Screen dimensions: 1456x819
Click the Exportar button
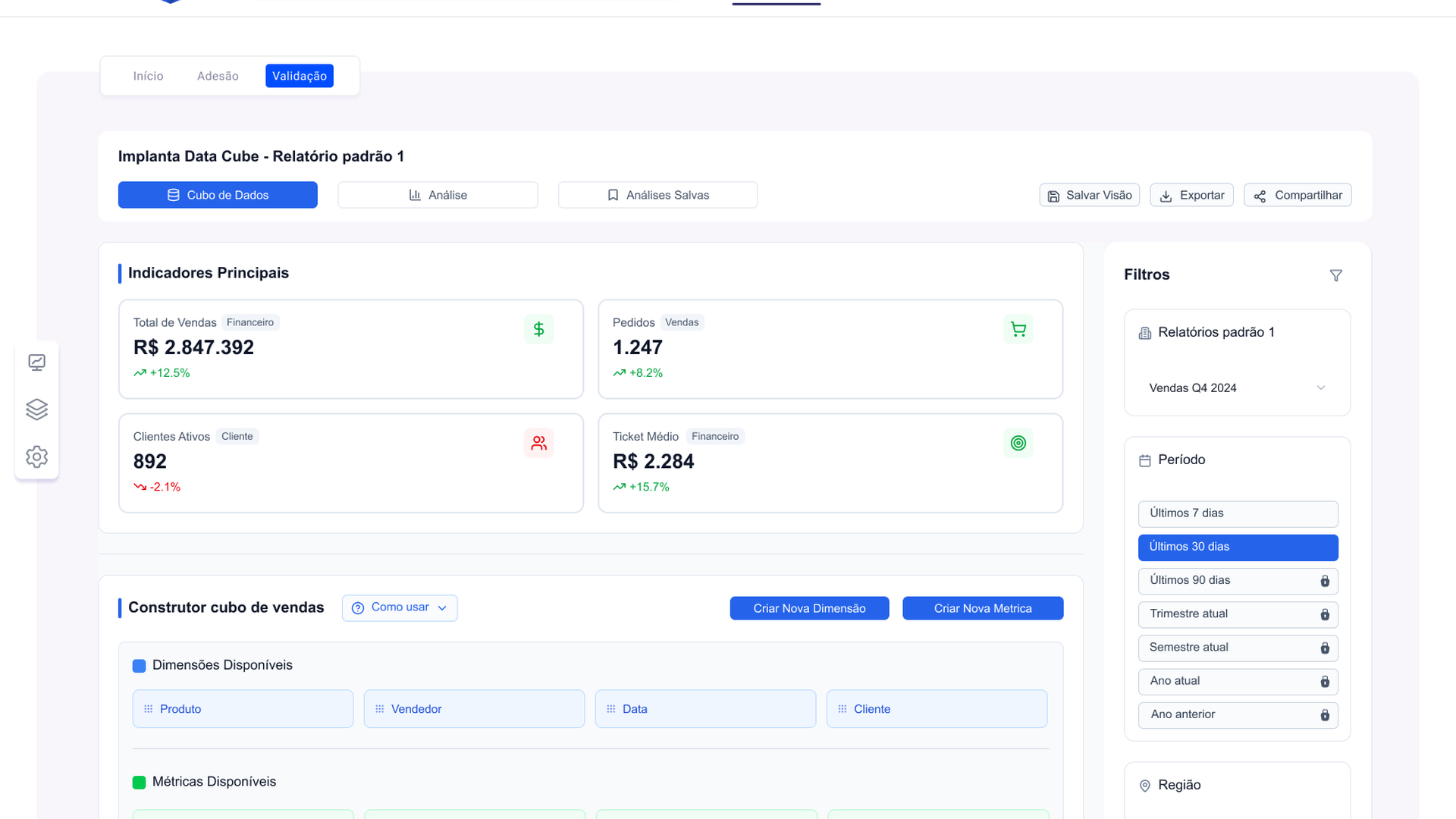[1191, 195]
